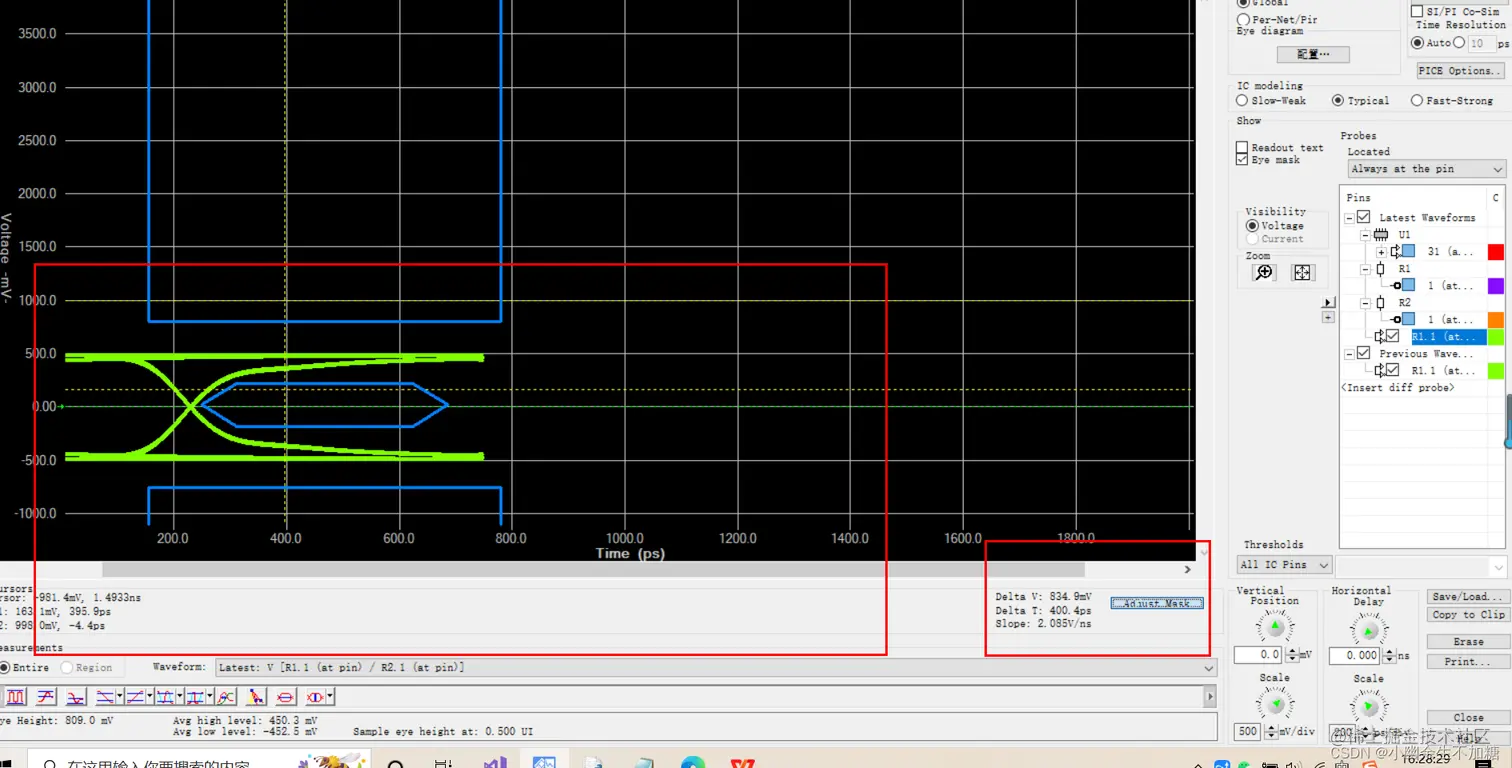Open dropdown arrow beside last eye measurement icon
The image size is (1512, 768).
pyautogui.click(x=330, y=697)
